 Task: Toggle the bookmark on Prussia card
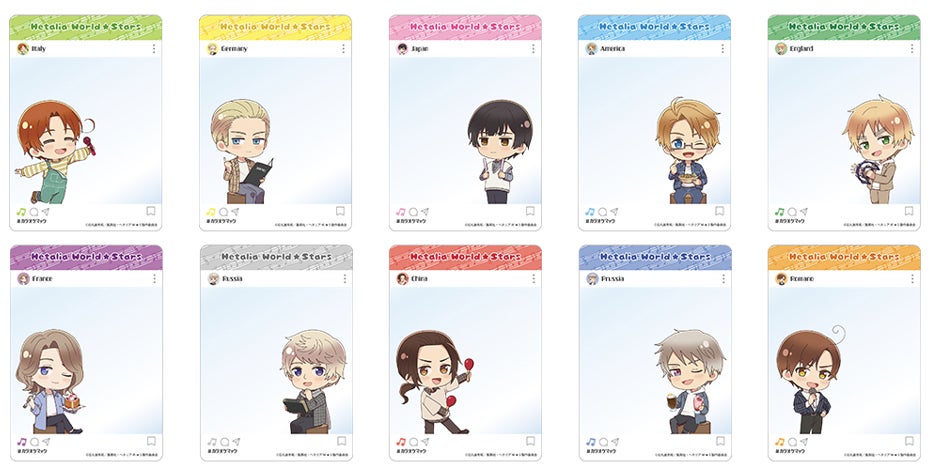720,441
